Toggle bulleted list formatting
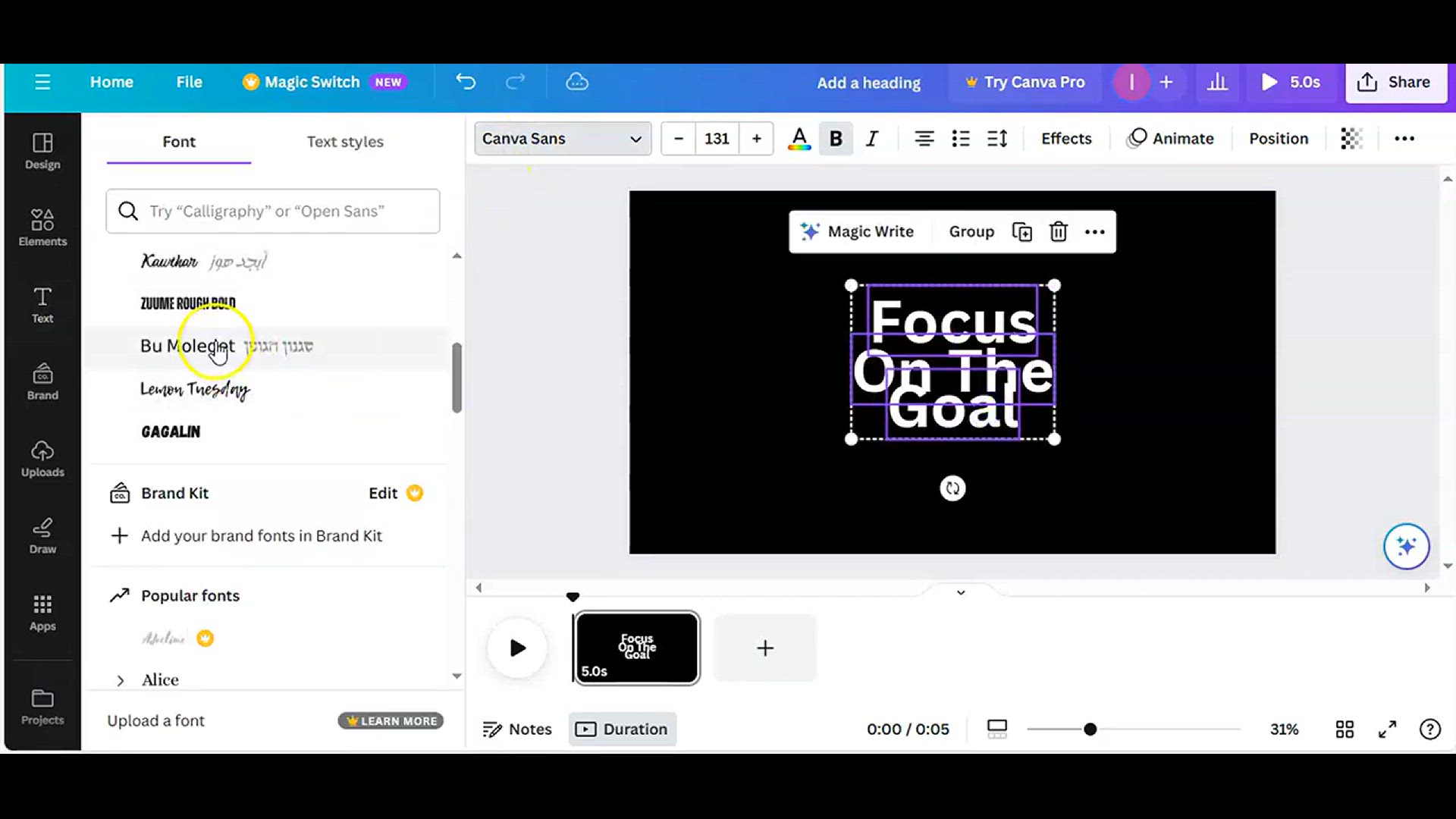Screen dimensions: 1456x819 [x=961, y=139]
